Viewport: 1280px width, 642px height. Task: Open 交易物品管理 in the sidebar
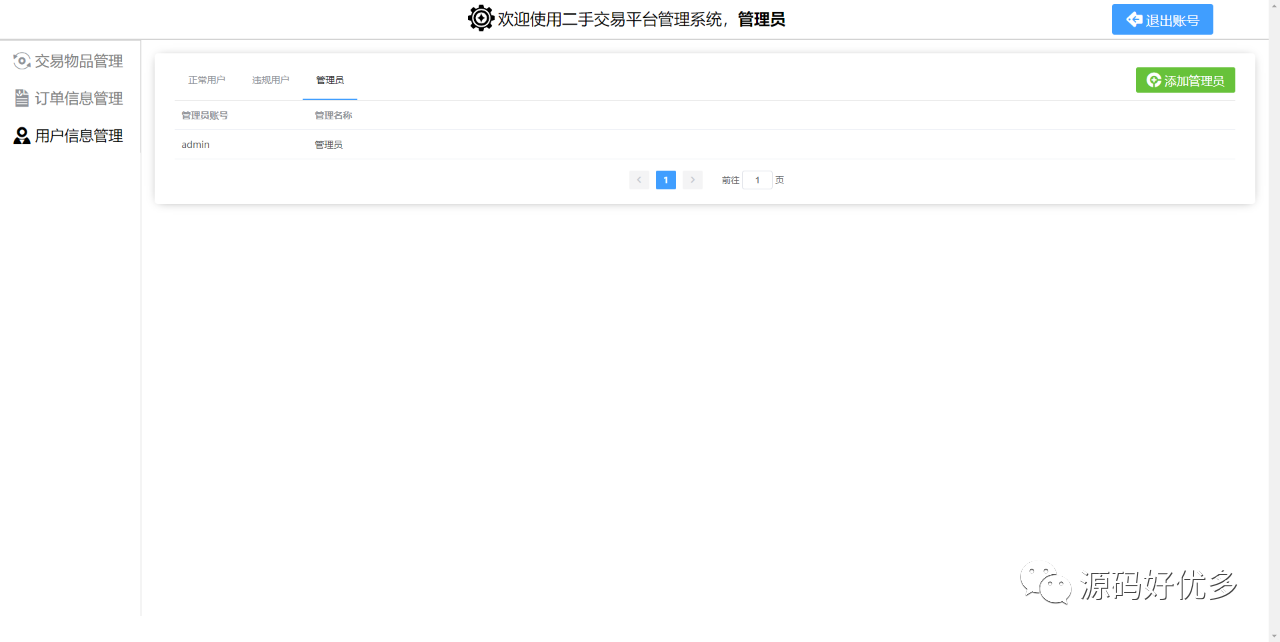pyautogui.click(x=68, y=61)
